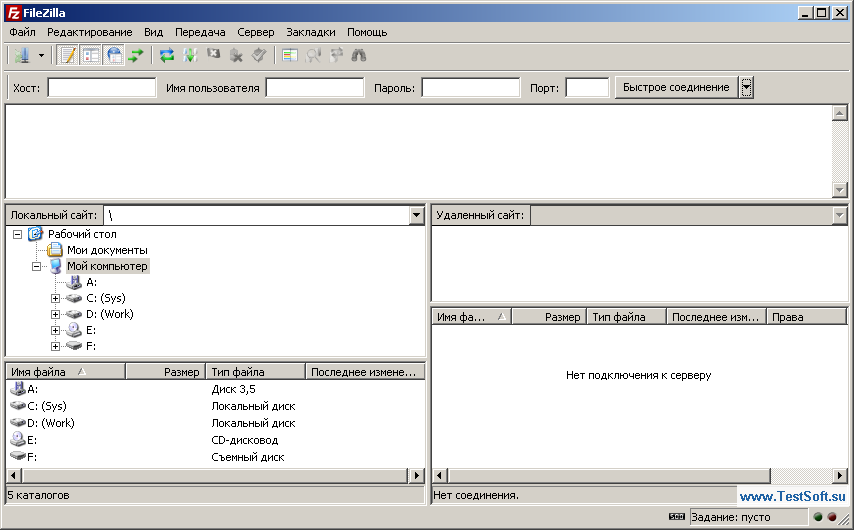
Task: Sort remote list by Права column
Action: [x=807, y=316]
